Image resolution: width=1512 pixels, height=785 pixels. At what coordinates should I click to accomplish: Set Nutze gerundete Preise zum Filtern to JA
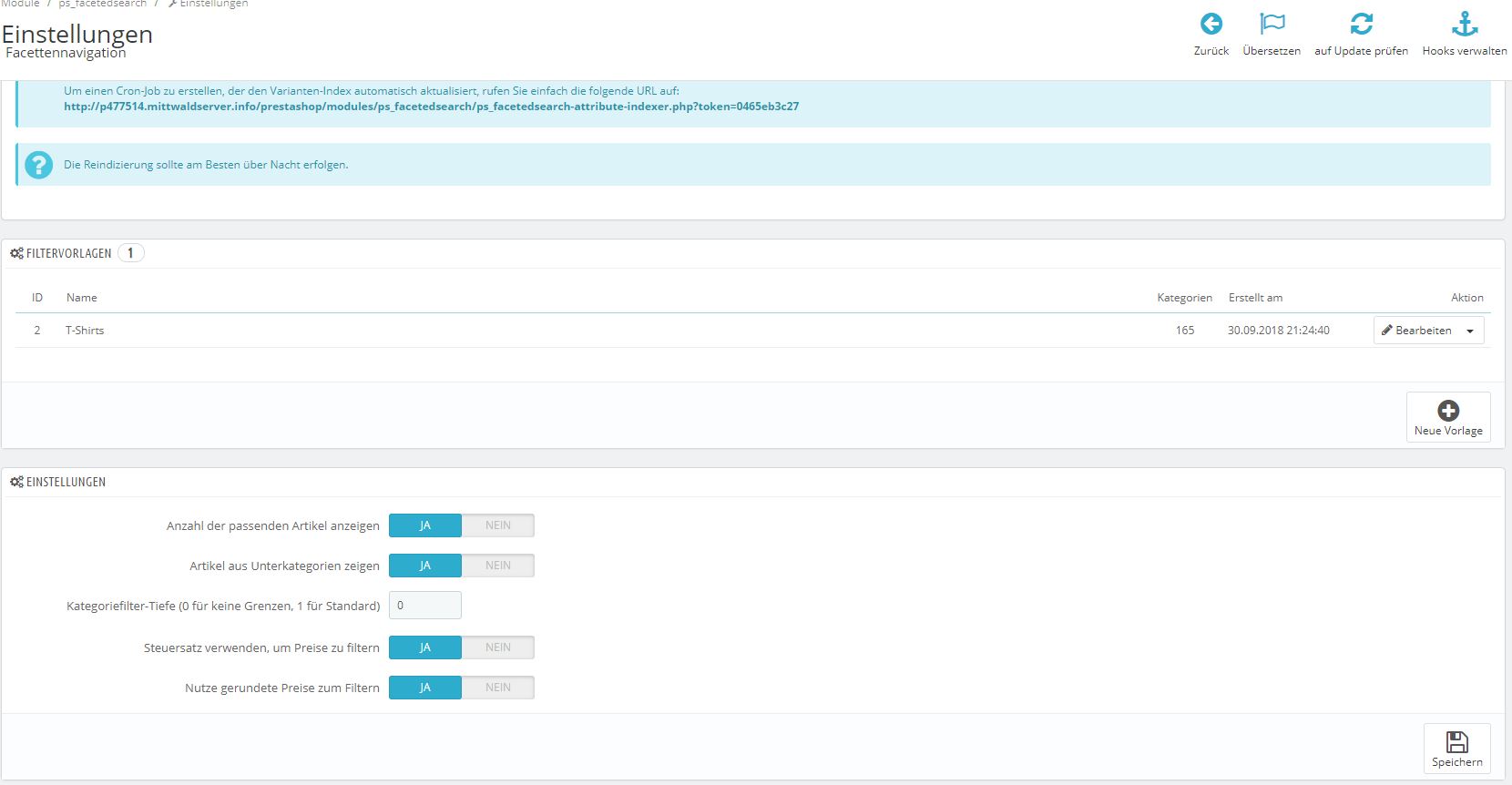[425, 688]
